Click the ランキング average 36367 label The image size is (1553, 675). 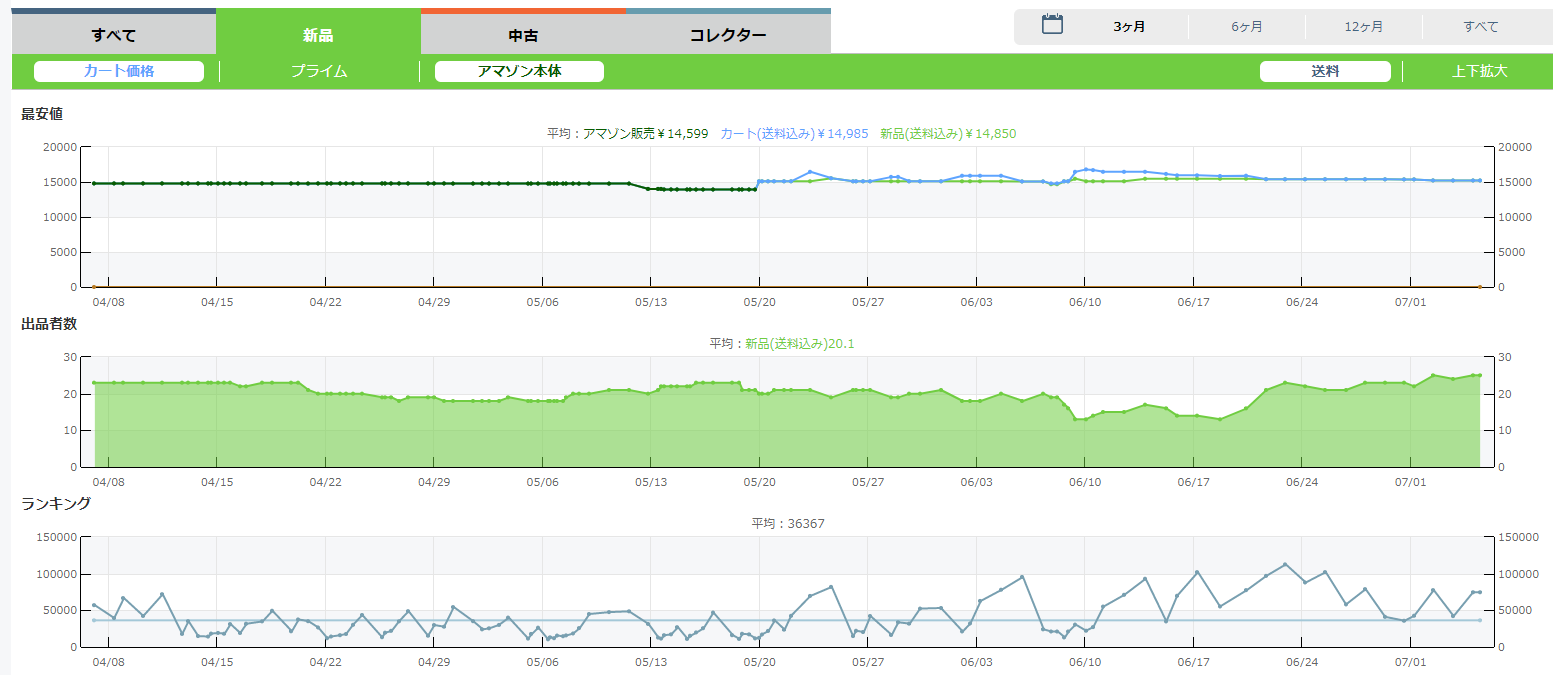tap(788, 523)
